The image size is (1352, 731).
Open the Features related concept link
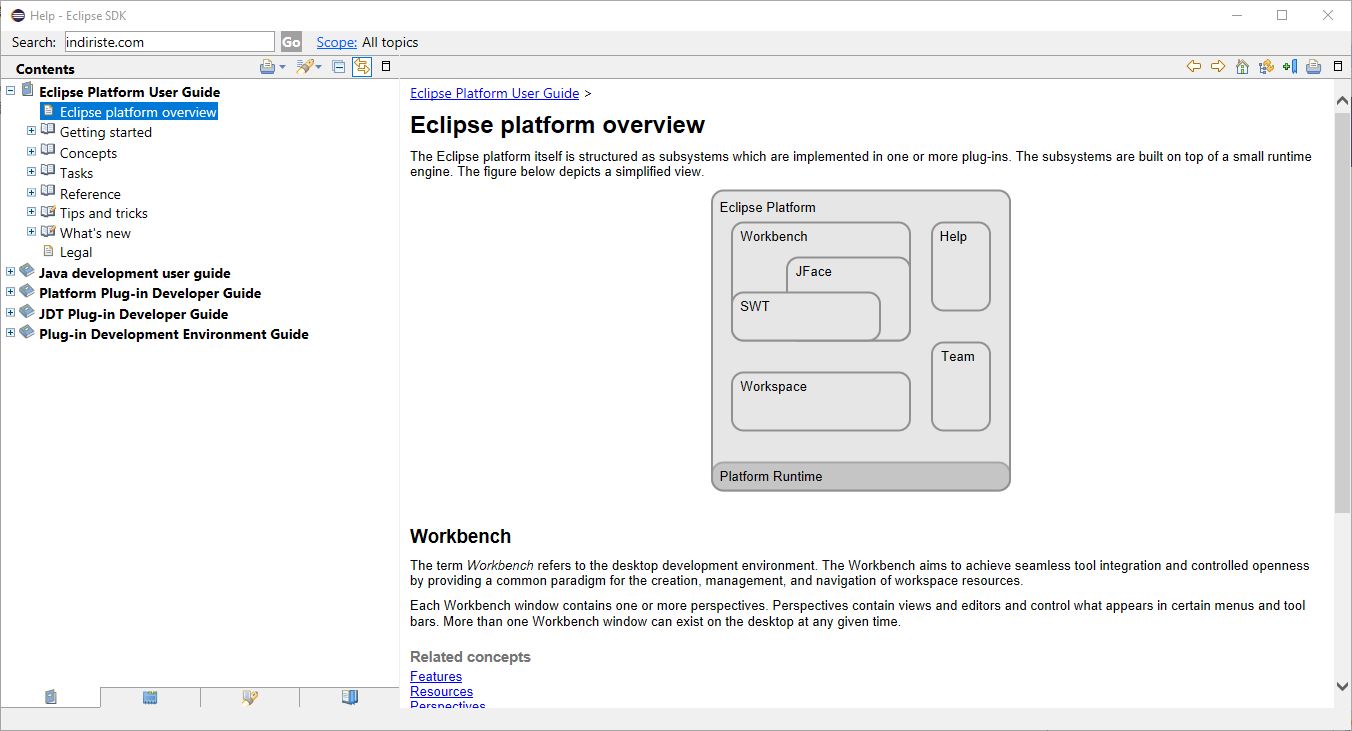pyautogui.click(x=436, y=677)
